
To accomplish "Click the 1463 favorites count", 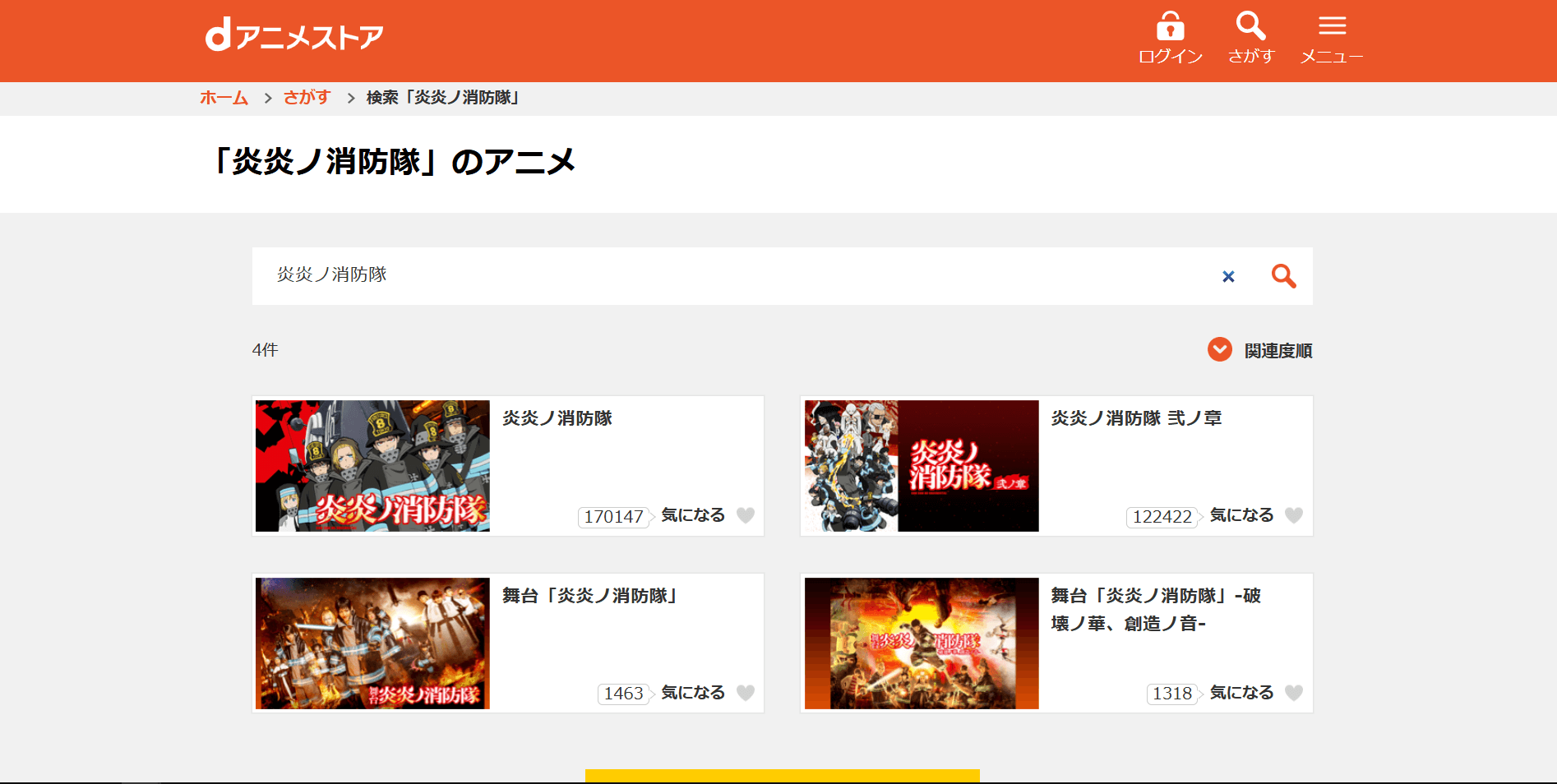I will [623, 694].
